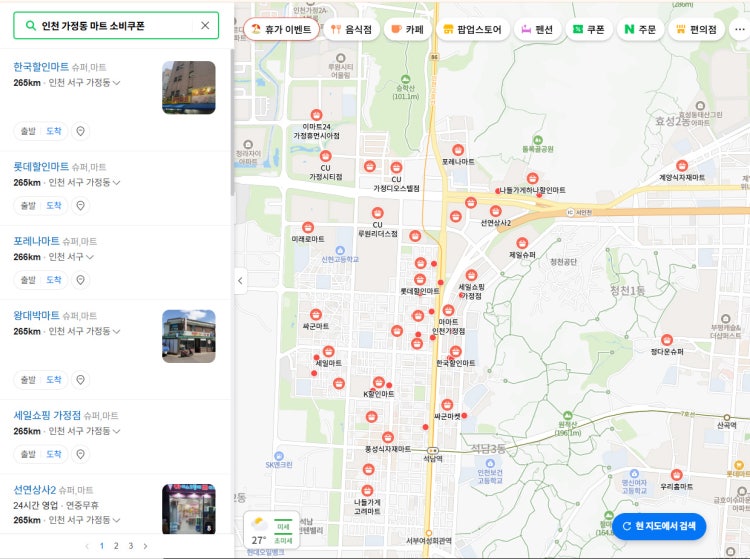
Task: Select 우리홈마트 map marker
Action: click(x=676, y=475)
